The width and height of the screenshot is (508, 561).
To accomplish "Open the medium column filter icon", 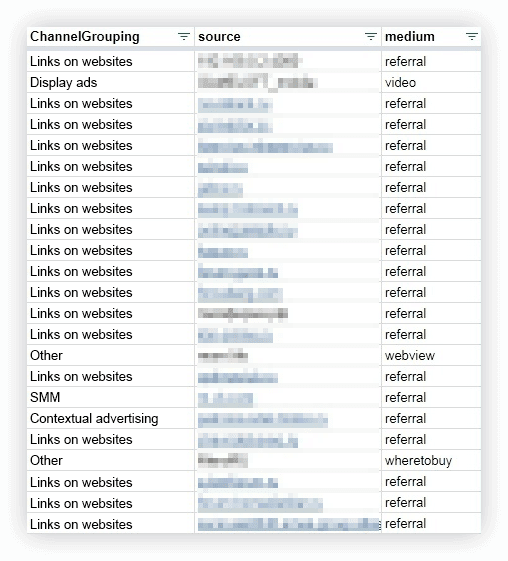I will coord(472,36).
